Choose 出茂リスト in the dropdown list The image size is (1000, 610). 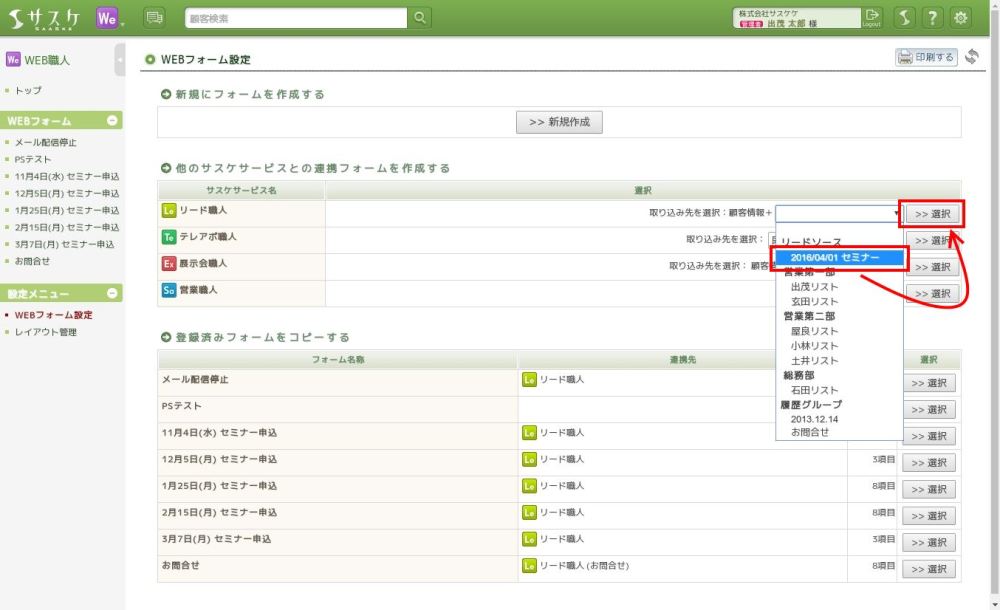[814, 287]
